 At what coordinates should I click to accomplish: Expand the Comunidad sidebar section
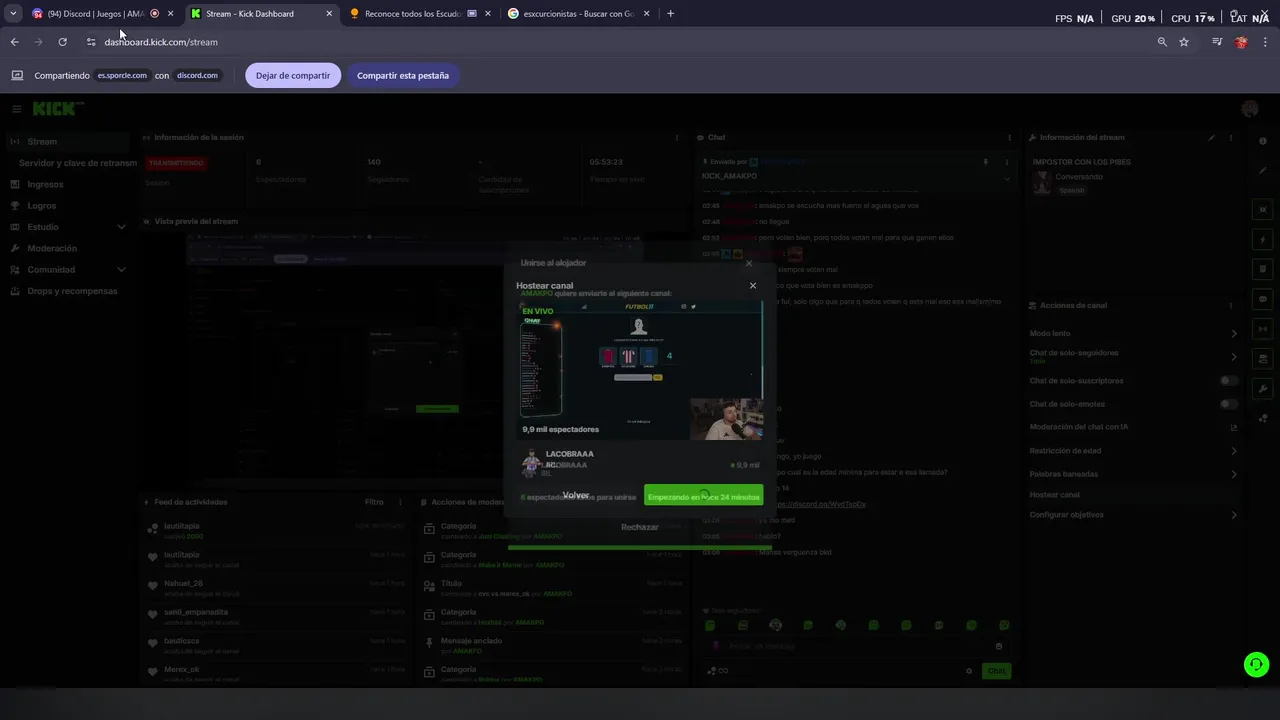(66, 270)
